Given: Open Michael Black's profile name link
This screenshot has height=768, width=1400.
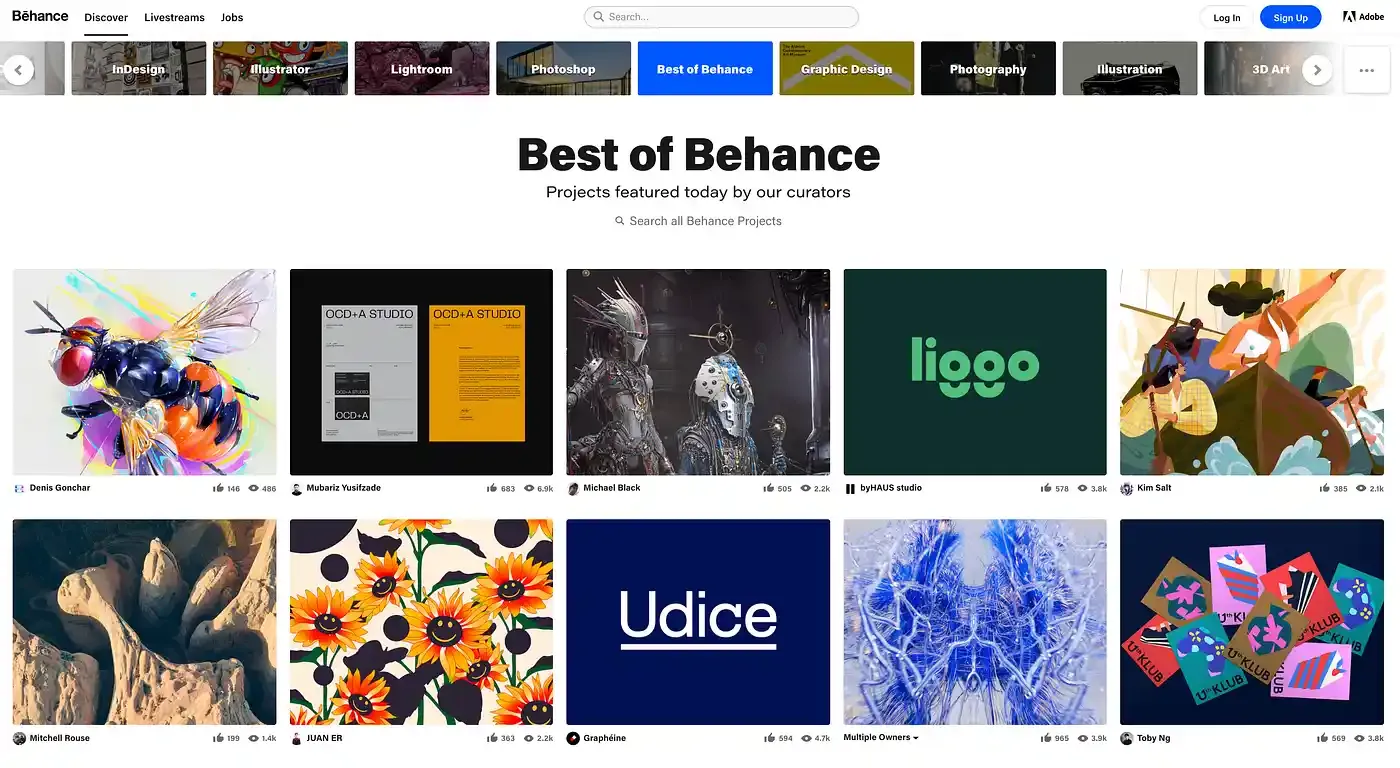Looking at the screenshot, I should [x=612, y=488].
